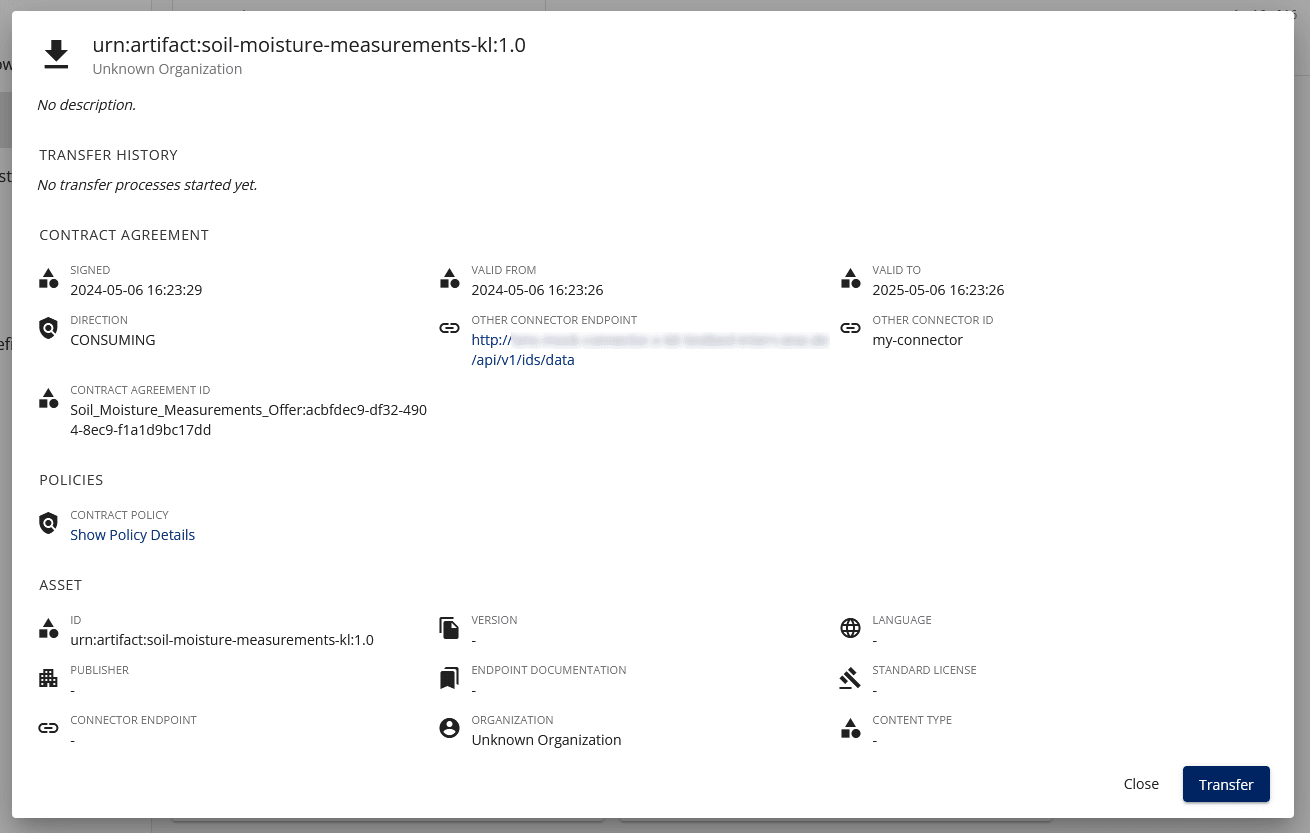Open the other connector endpoint URL
The image size is (1310, 833).
point(649,350)
